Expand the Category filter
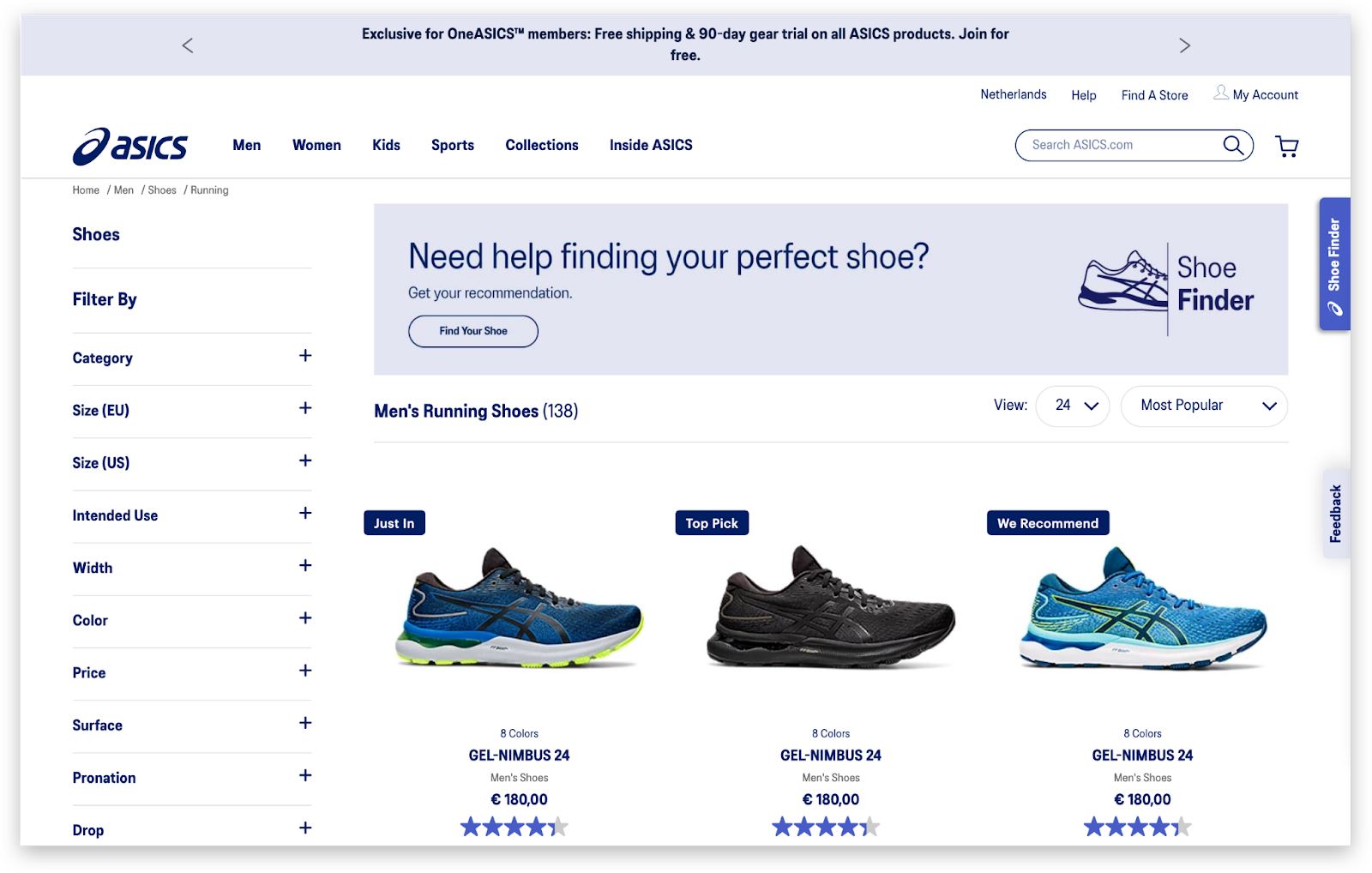1372x873 pixels. [304, 357]
